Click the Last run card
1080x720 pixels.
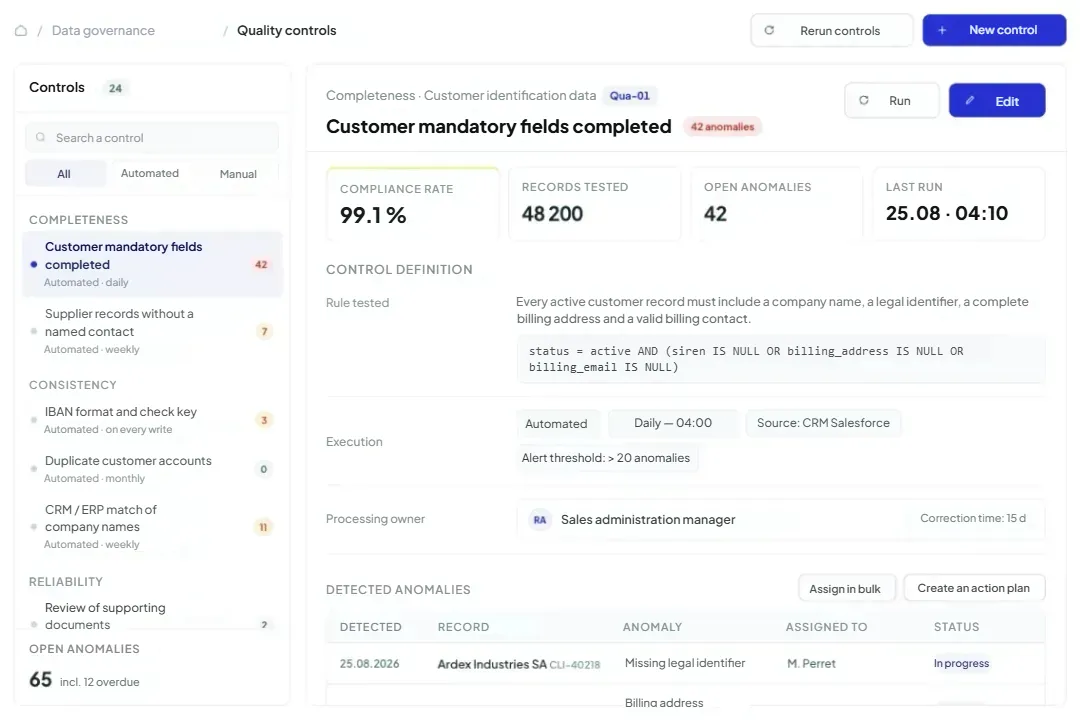(x=959, y=204)
